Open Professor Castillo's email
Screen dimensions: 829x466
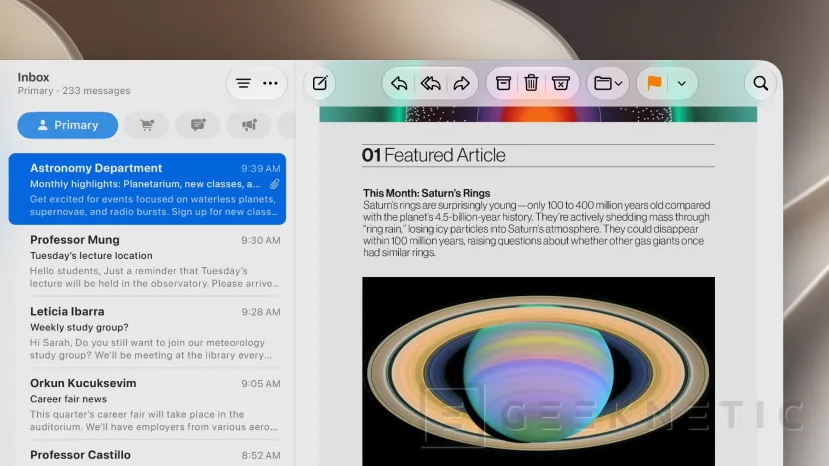(x=147, y=455)
